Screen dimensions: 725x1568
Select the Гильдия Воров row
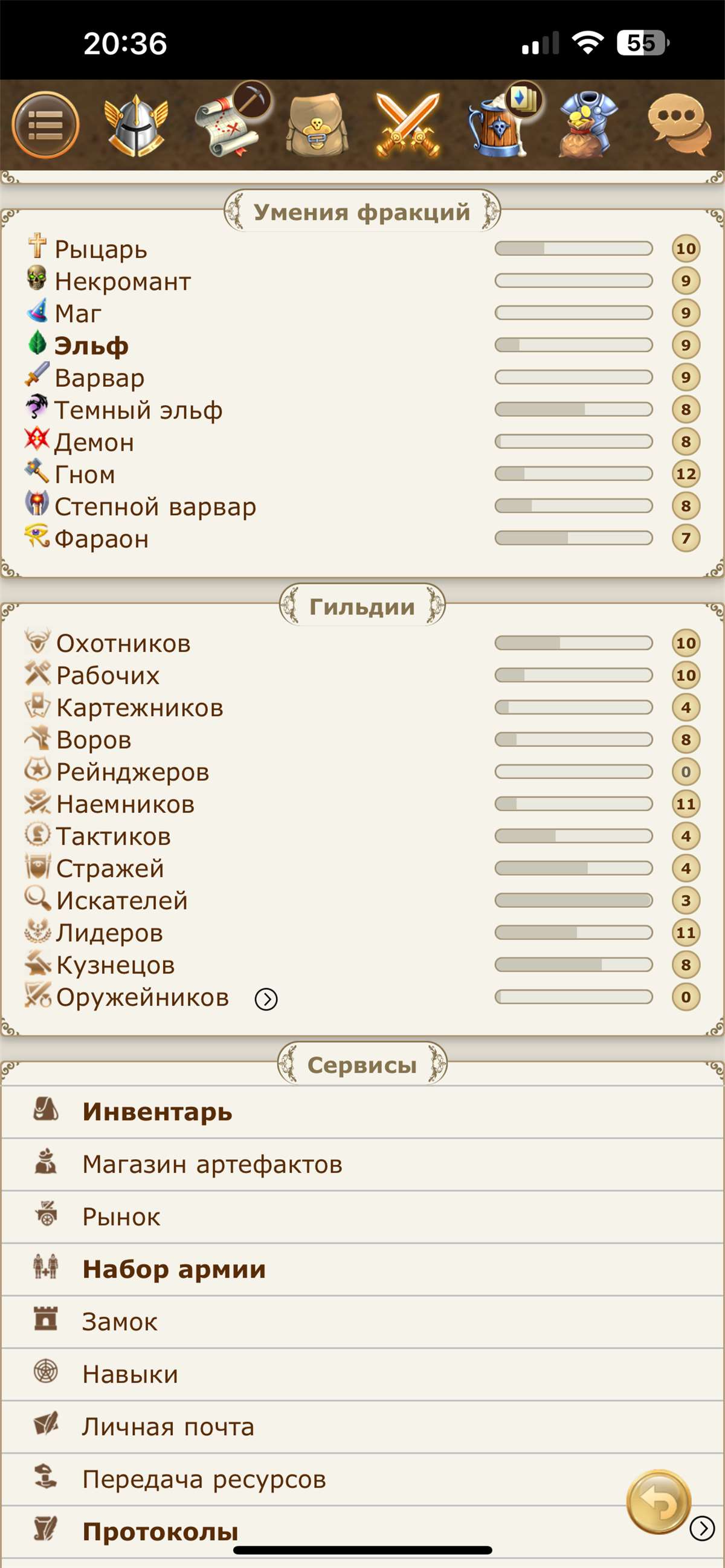[91, 739]
